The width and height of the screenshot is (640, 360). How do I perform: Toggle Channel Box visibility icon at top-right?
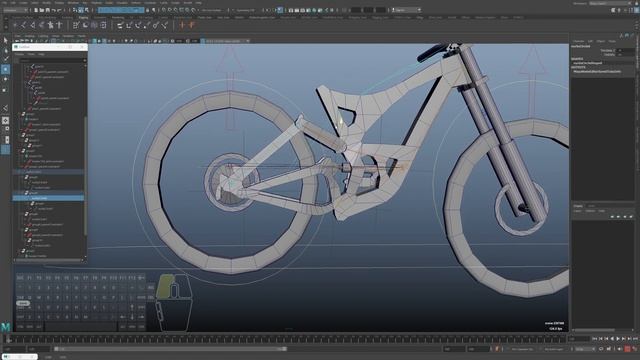(x=636, y=10)
